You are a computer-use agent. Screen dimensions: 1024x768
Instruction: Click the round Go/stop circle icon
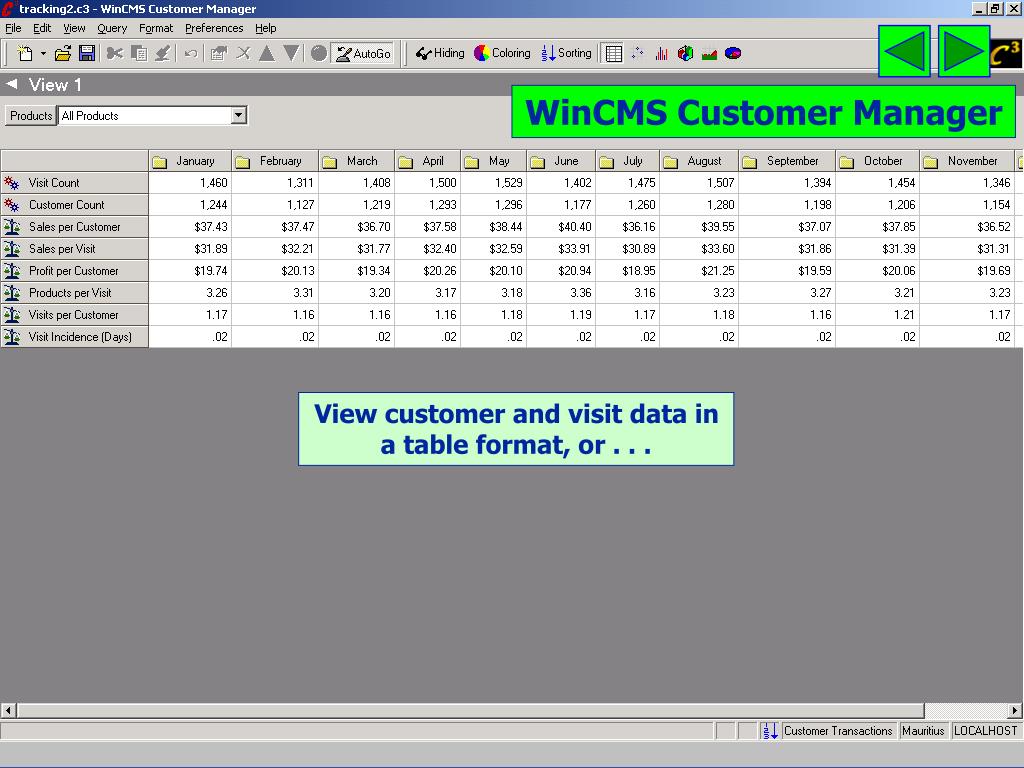click(319, 54)
